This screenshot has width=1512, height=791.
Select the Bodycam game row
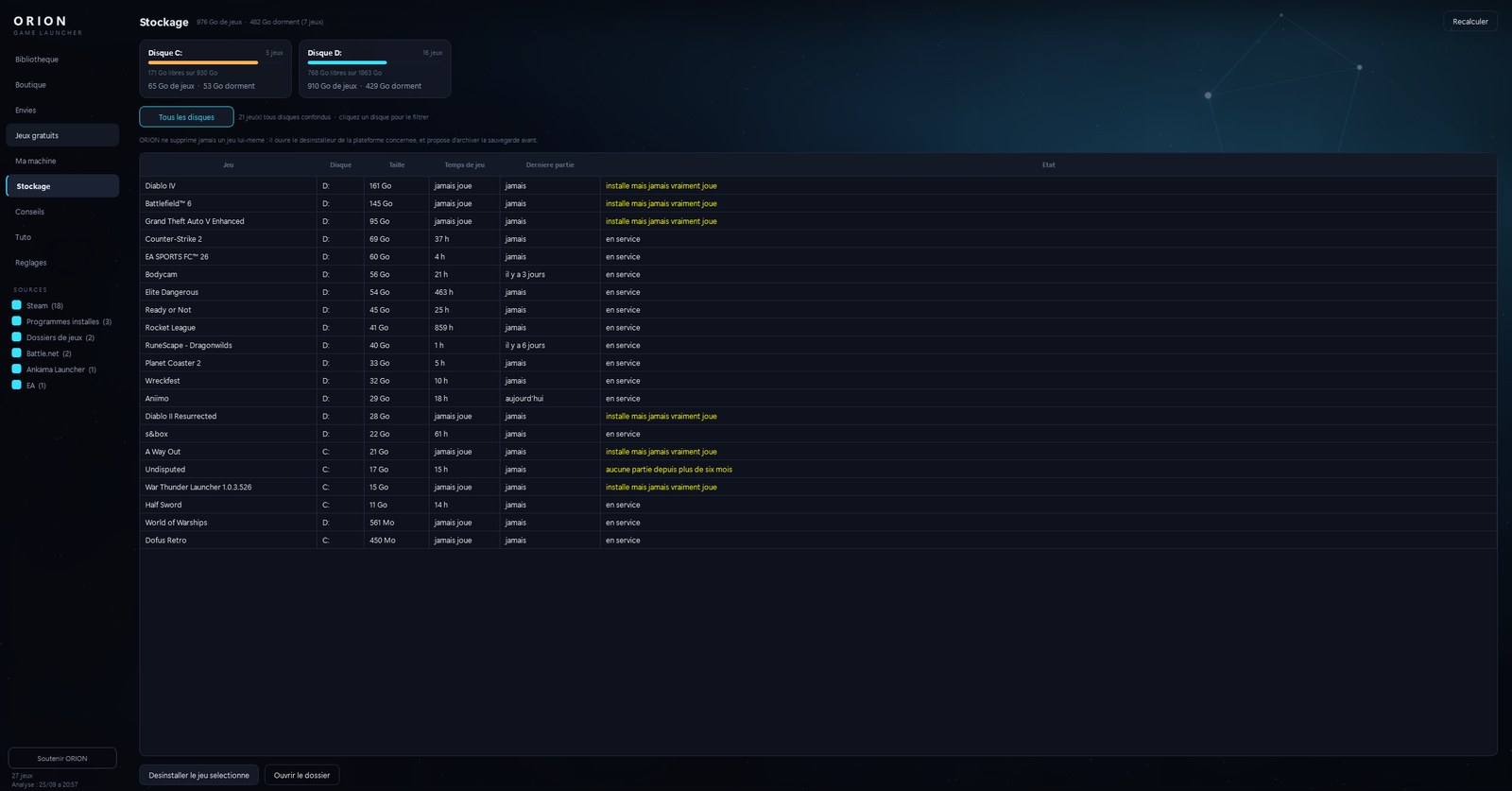(x=818, y=275)
